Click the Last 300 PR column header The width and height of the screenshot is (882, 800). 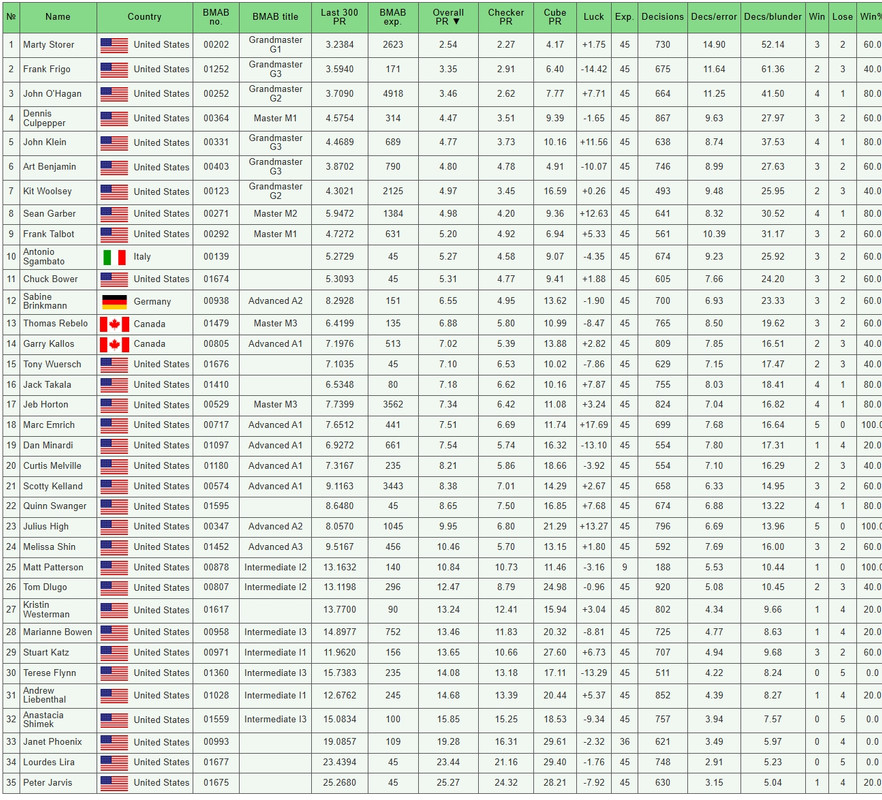(x=340, y=17)
